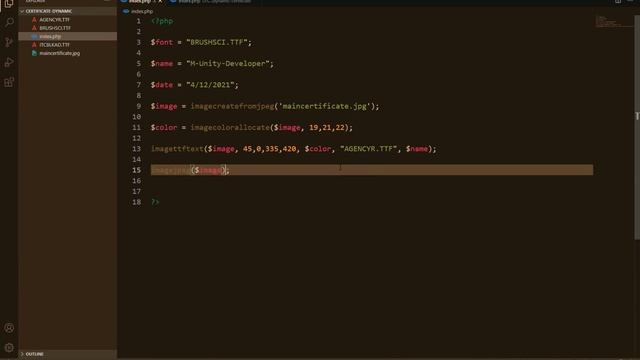The image size is (640, 360).
Task: Open AGENCYR.TTF in the explorer
Action: (54, 20)
